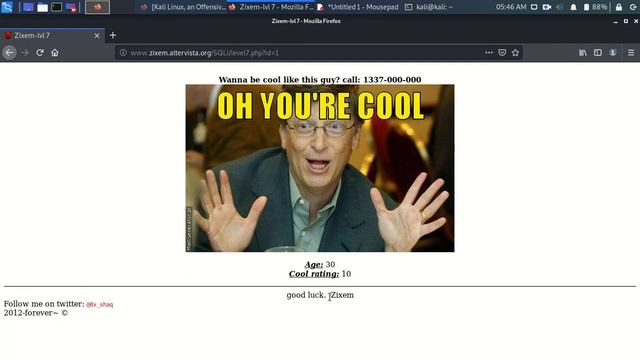This screenshot has height=360, width=640.
Task: Close the Zixem-lvl 7 tab
Action: pos(97,36)
